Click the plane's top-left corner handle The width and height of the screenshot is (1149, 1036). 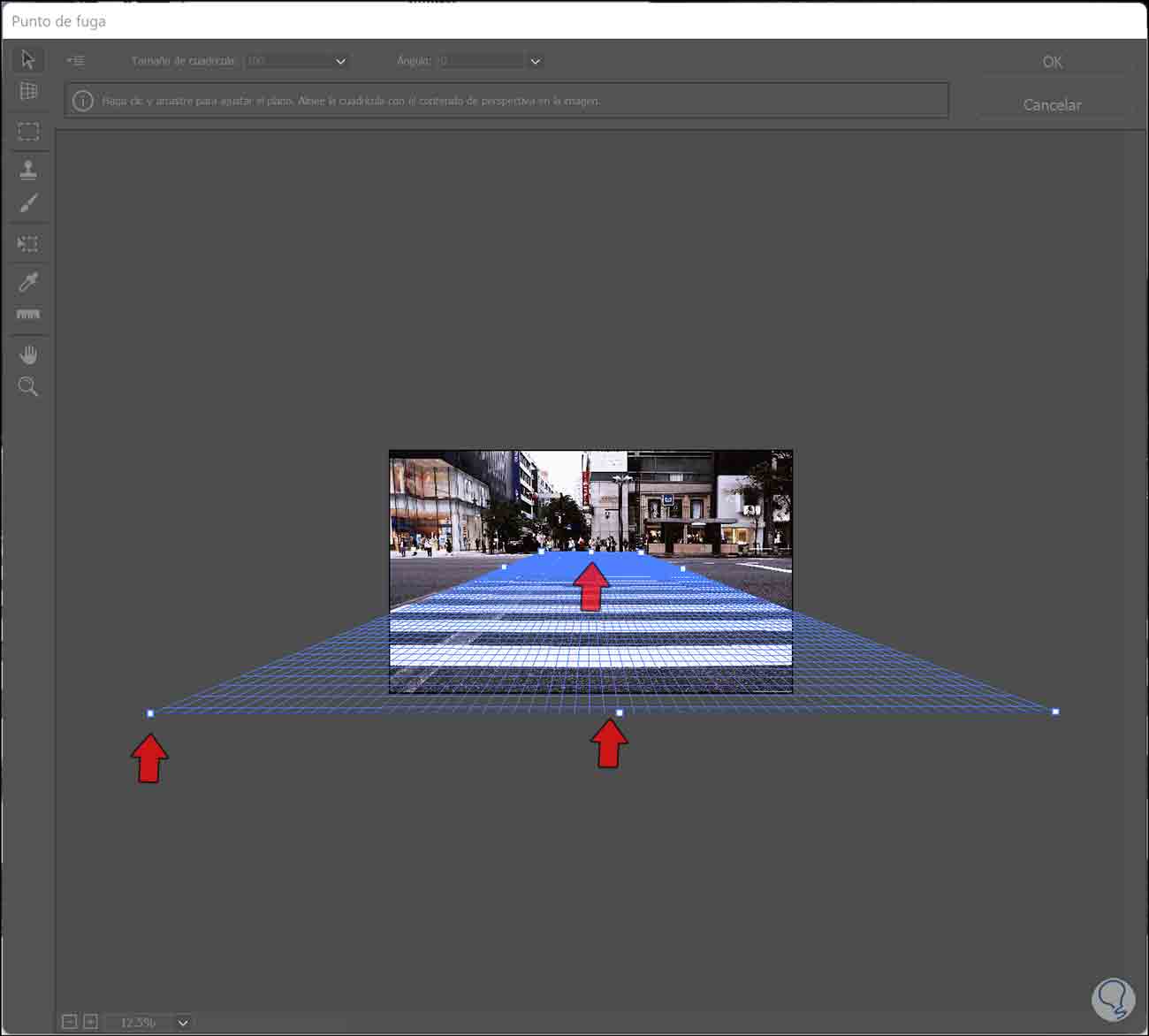[x=541, y=552]
